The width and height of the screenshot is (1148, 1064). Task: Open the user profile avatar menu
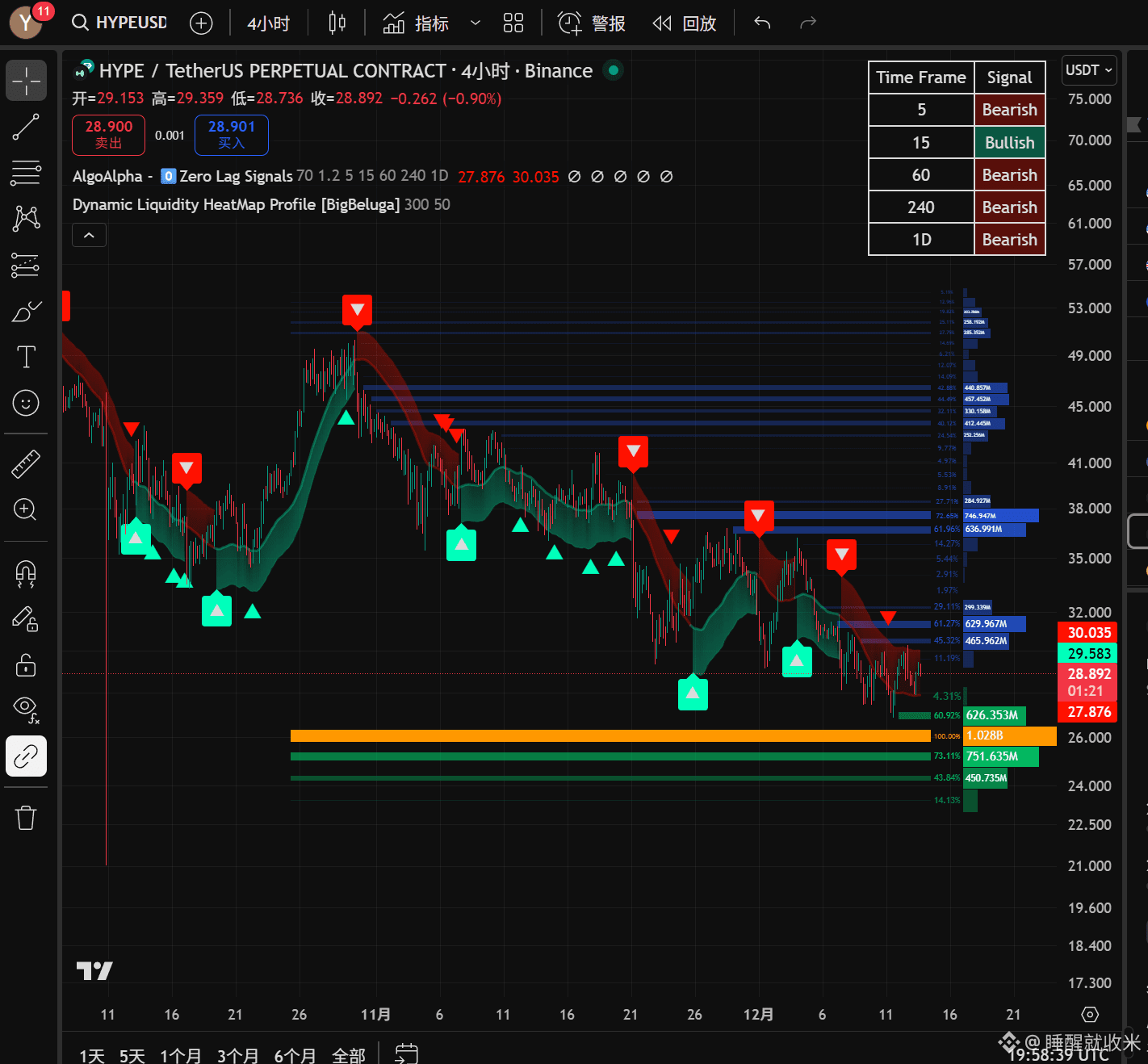coord(26,23)
